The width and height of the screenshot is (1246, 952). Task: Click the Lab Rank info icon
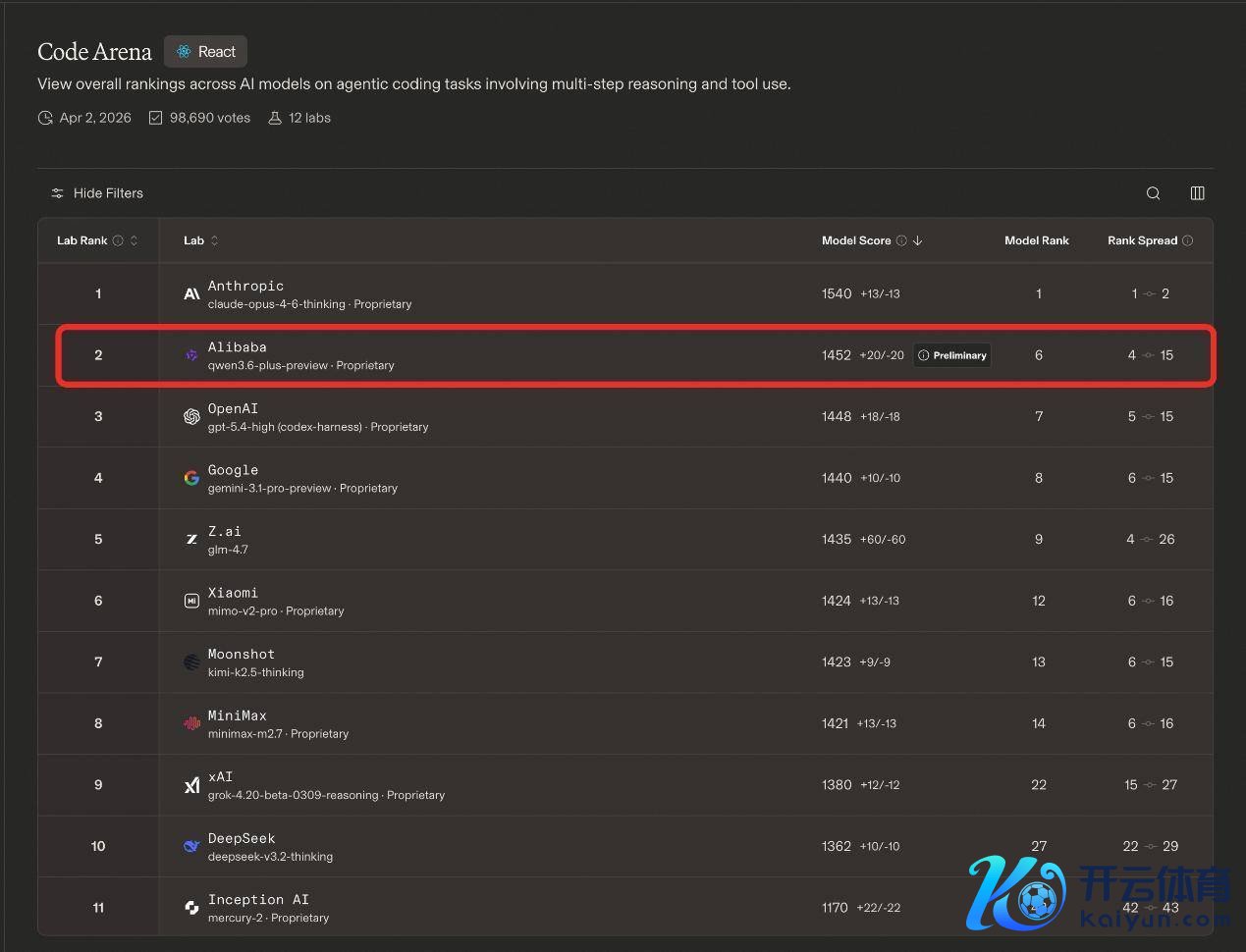point(118,240)
